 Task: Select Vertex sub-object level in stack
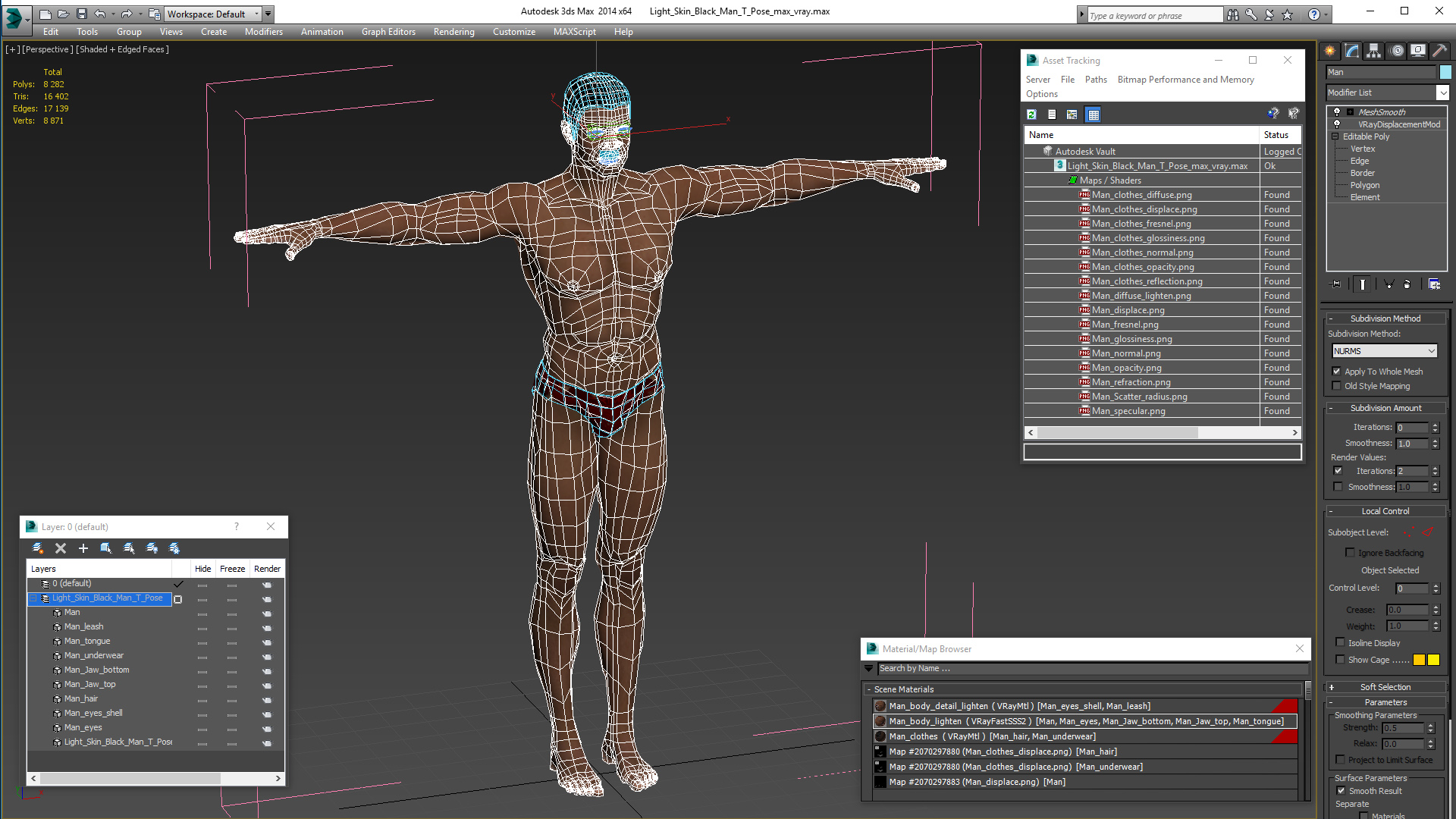[x=1362, y=149]
